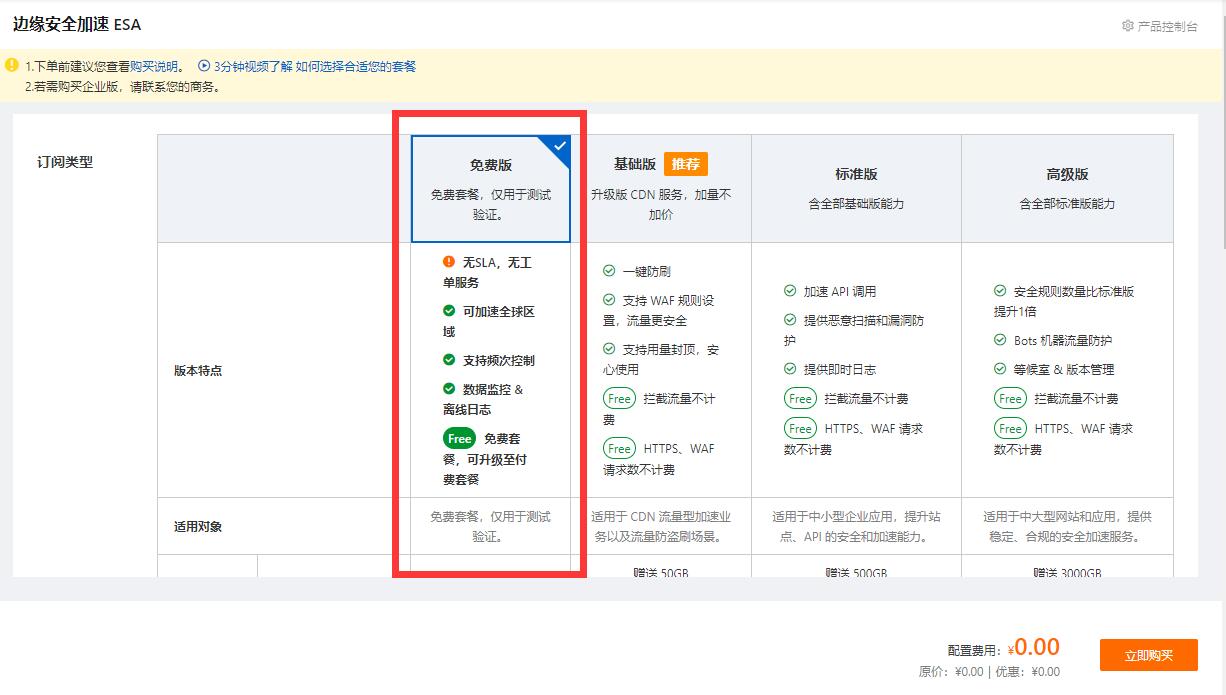
Task: Click the play icon before 3分钟视频了解
Action: click(206, 66)
